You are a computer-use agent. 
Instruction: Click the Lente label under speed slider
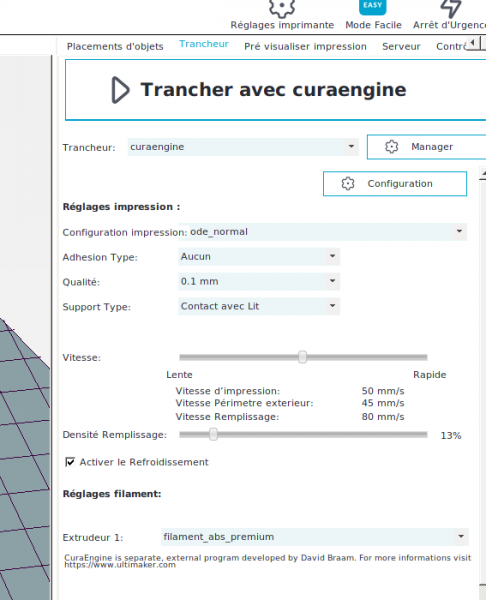point(179,375)
